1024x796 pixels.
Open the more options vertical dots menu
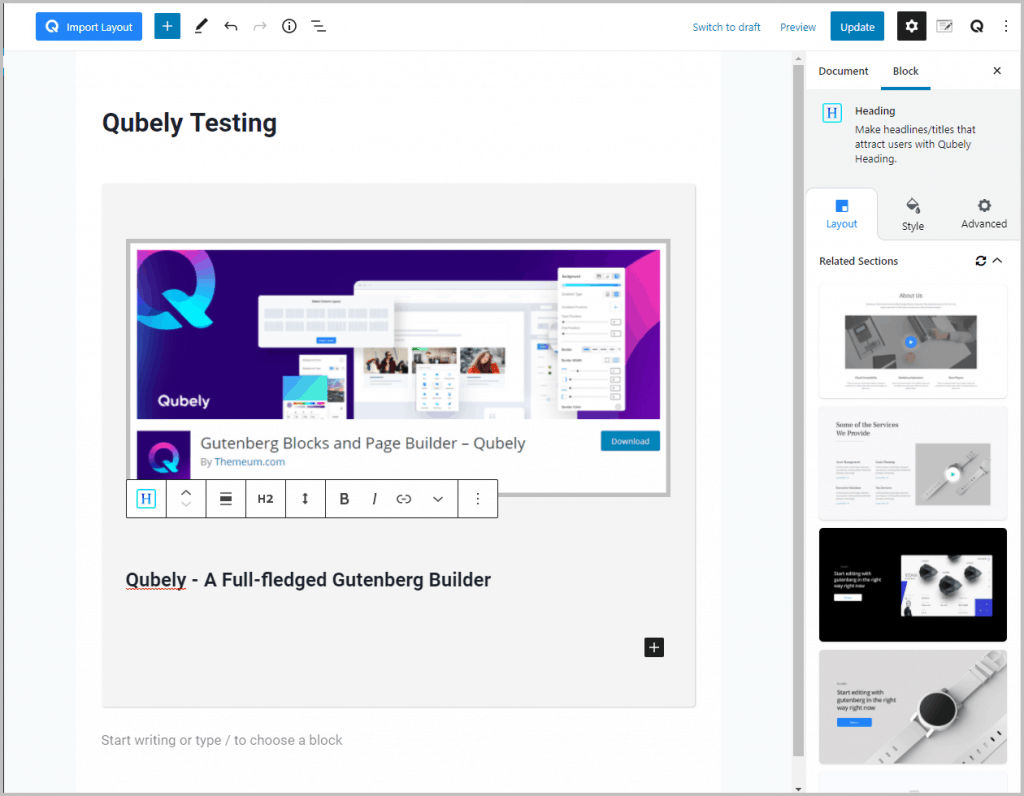point(1006,26)
